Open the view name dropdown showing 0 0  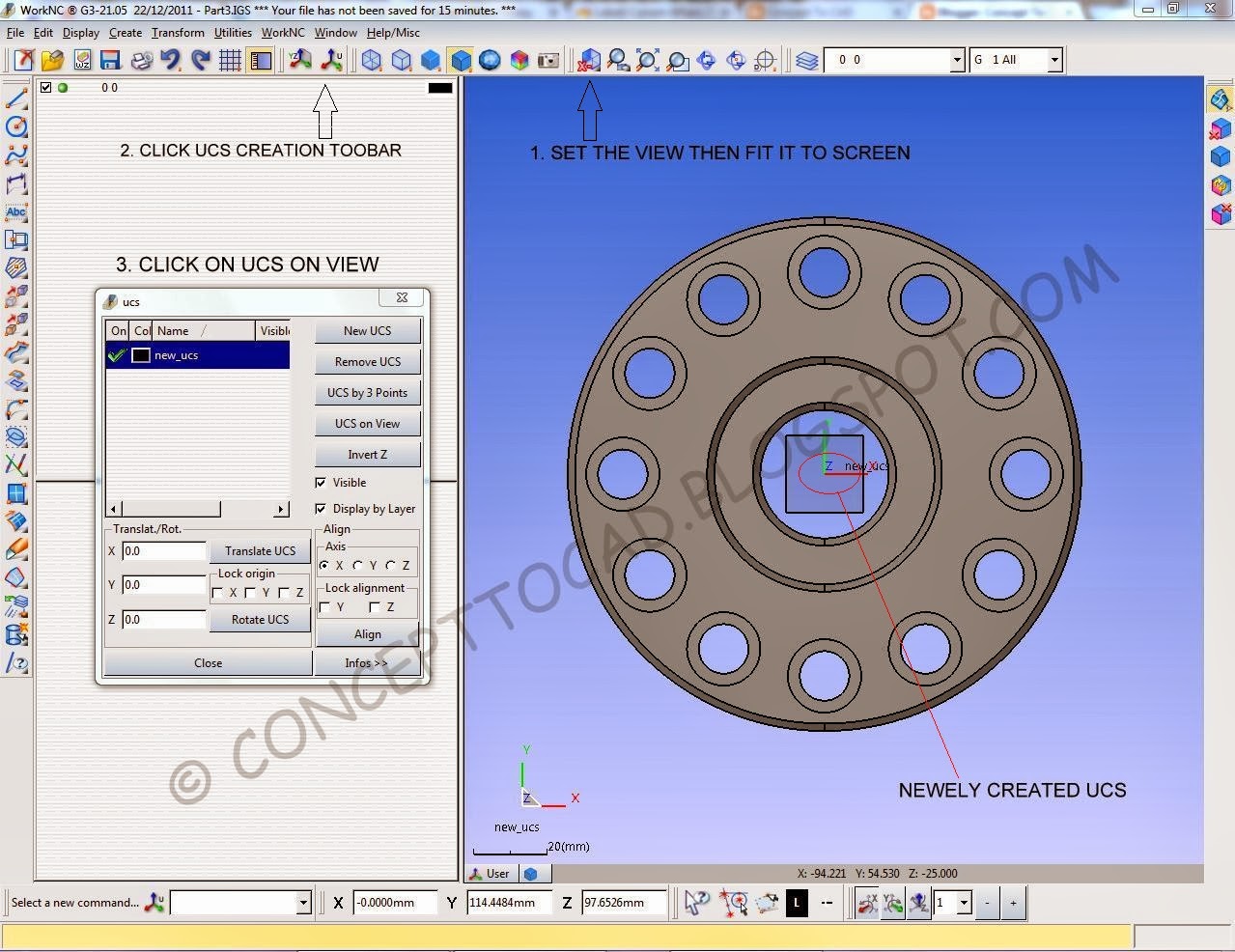[957, 59]
